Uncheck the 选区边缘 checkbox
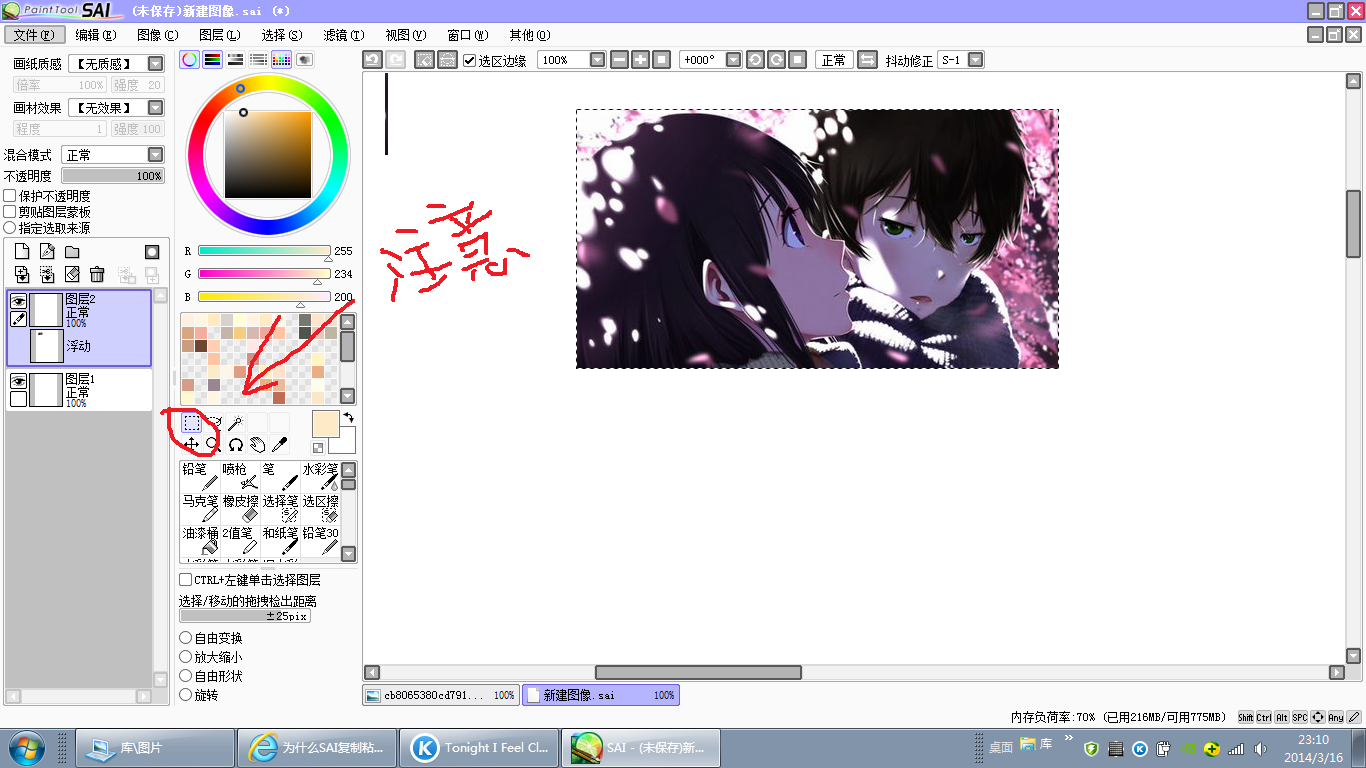The height and width of the screenshot is (768, 1366). click(x=470, y=60)
